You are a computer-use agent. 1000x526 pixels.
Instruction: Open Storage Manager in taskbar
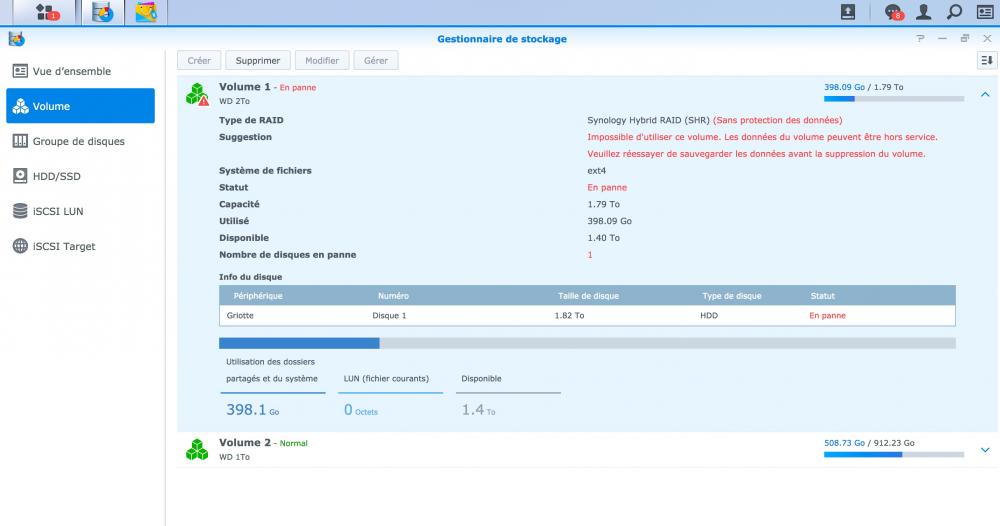click(x=102, y=12)
